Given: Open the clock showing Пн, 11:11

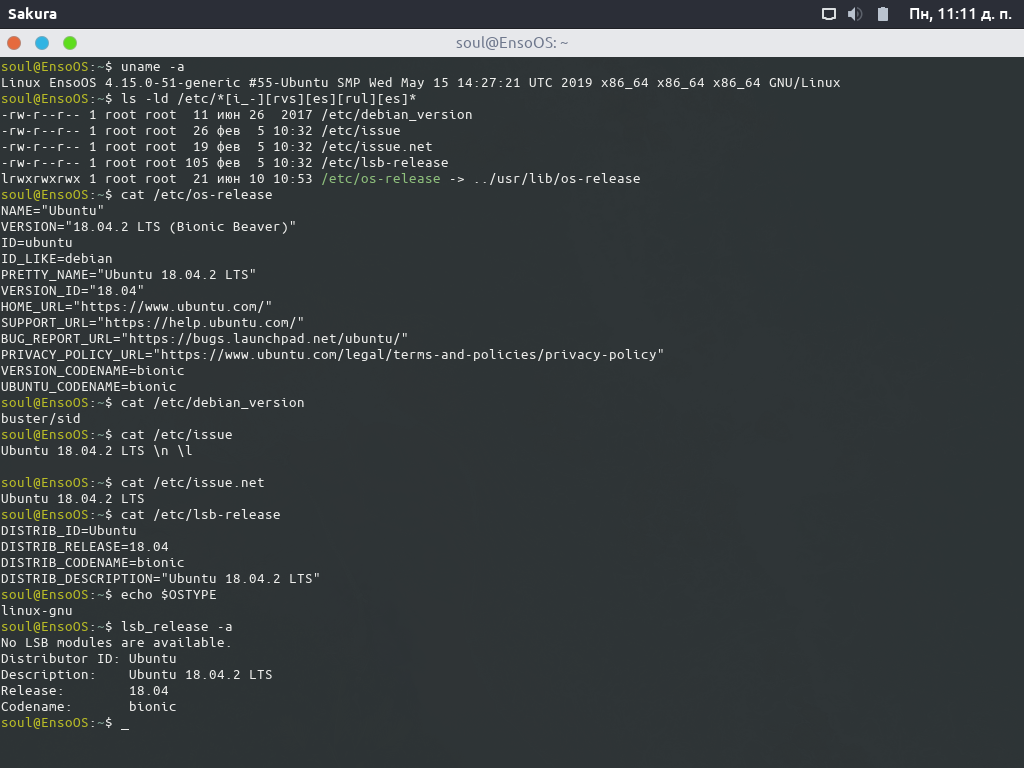Looking at the screenshot, I should coord(960,14).
